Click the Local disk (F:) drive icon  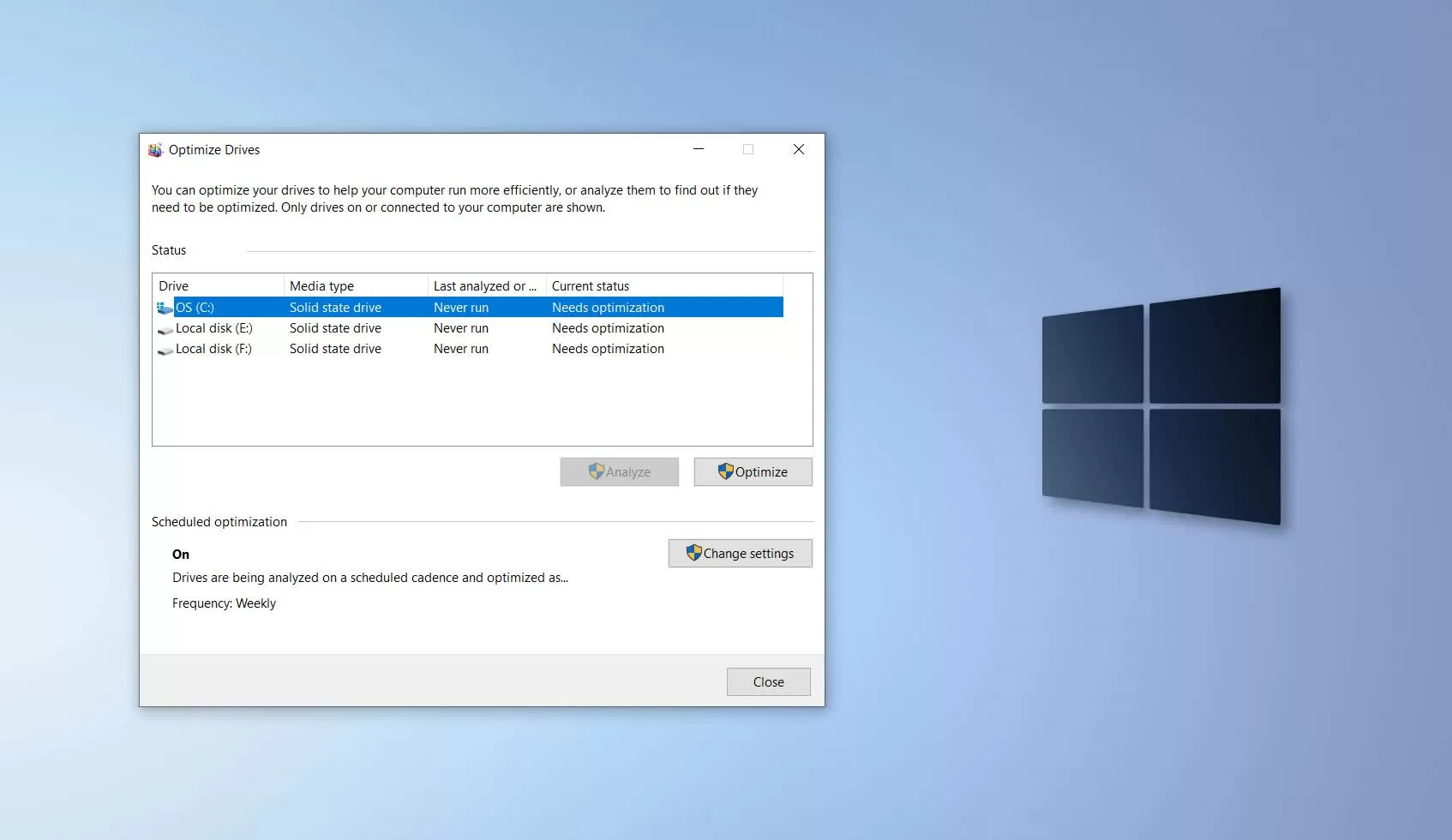(165, 350)
